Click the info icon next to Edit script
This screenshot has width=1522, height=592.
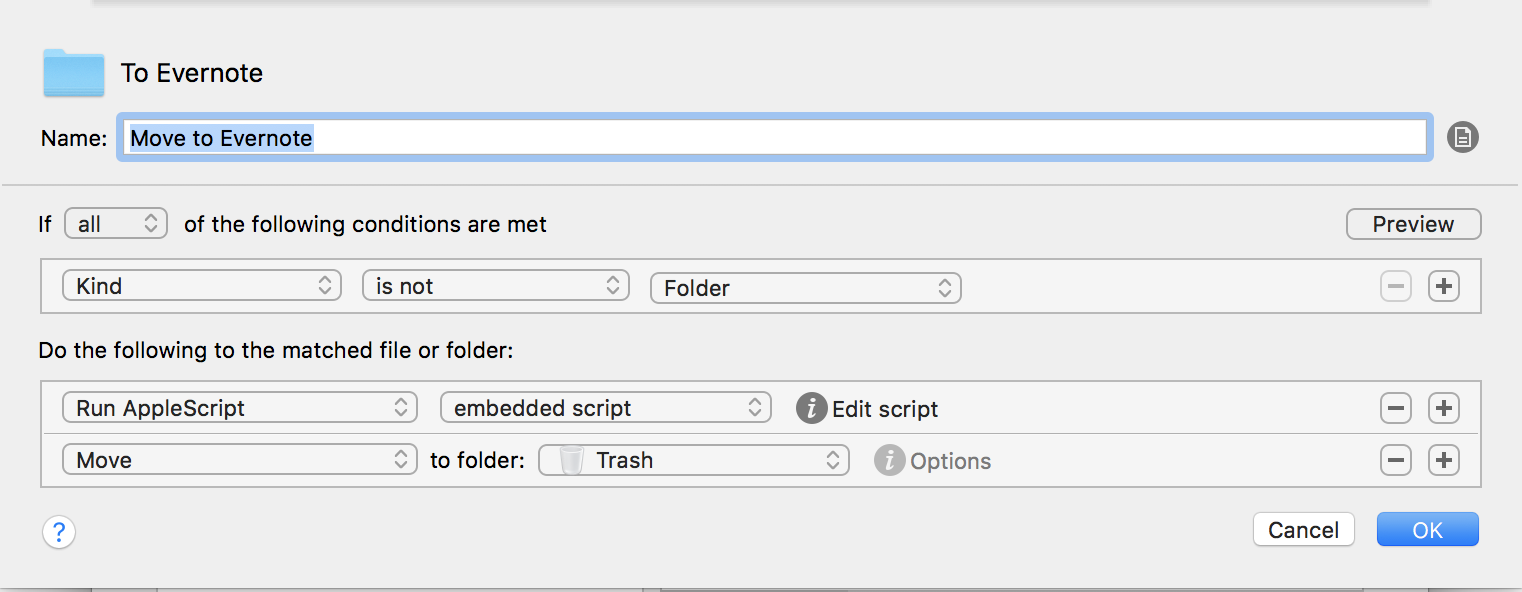coord(812,408)
